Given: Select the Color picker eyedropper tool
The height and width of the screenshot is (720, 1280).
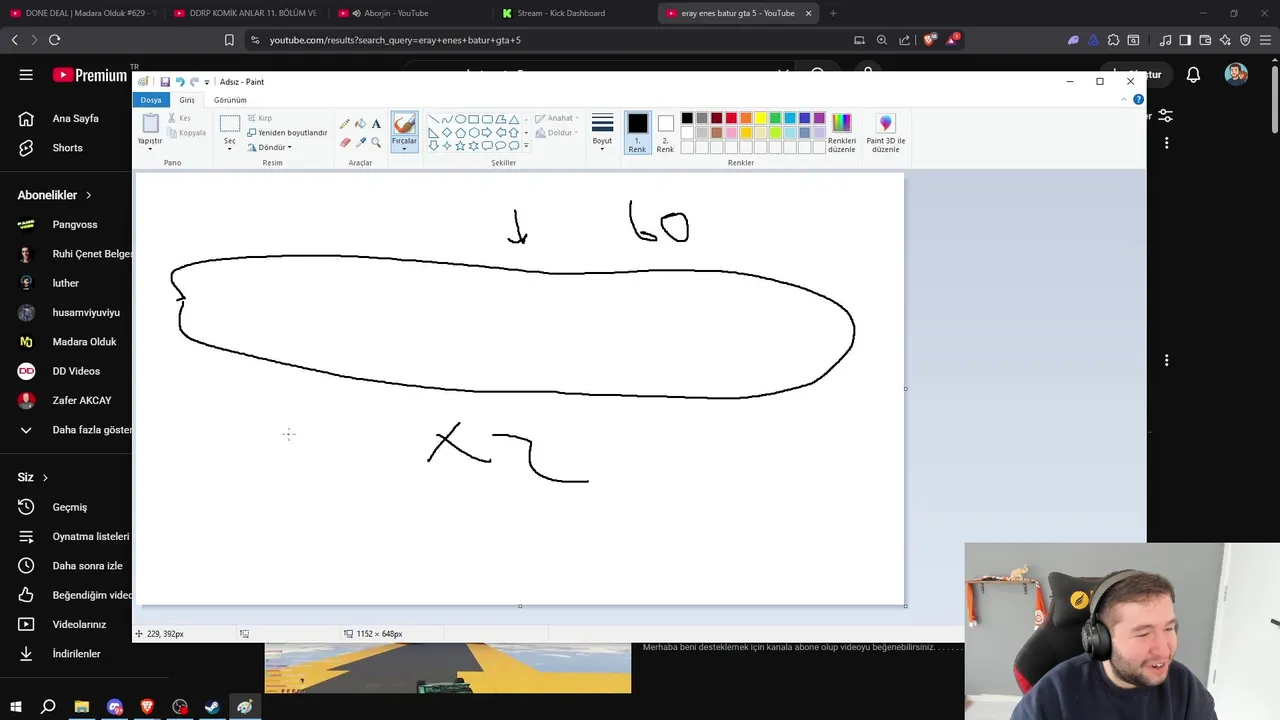Looking at the screenshot, I should click(360, 142).
